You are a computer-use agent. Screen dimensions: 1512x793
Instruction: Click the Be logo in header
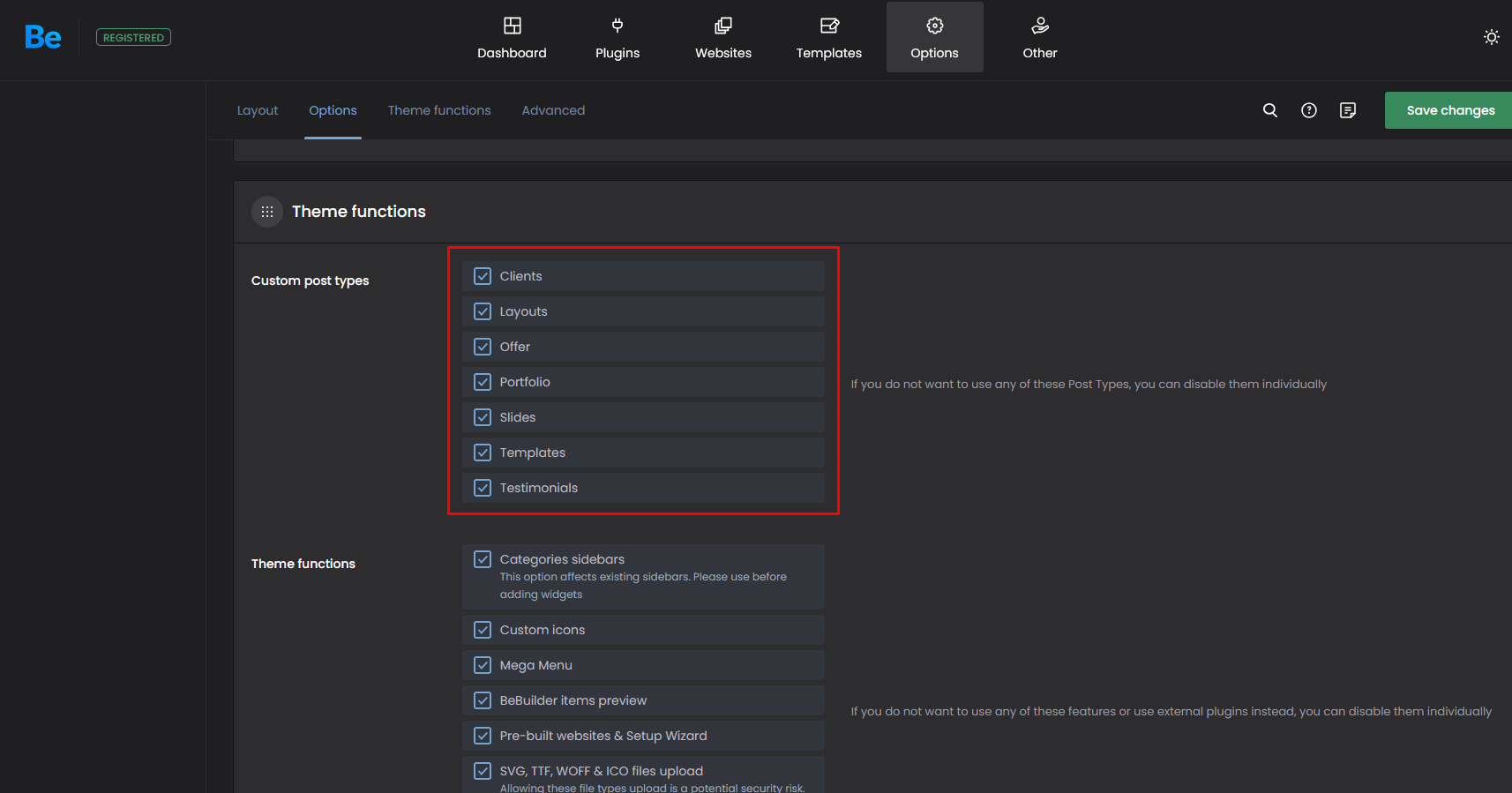42,37
